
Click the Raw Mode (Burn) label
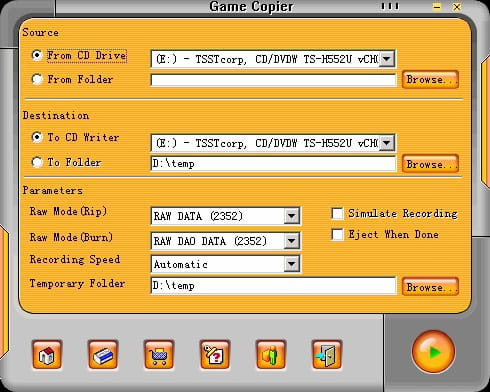tap(71, 237)
